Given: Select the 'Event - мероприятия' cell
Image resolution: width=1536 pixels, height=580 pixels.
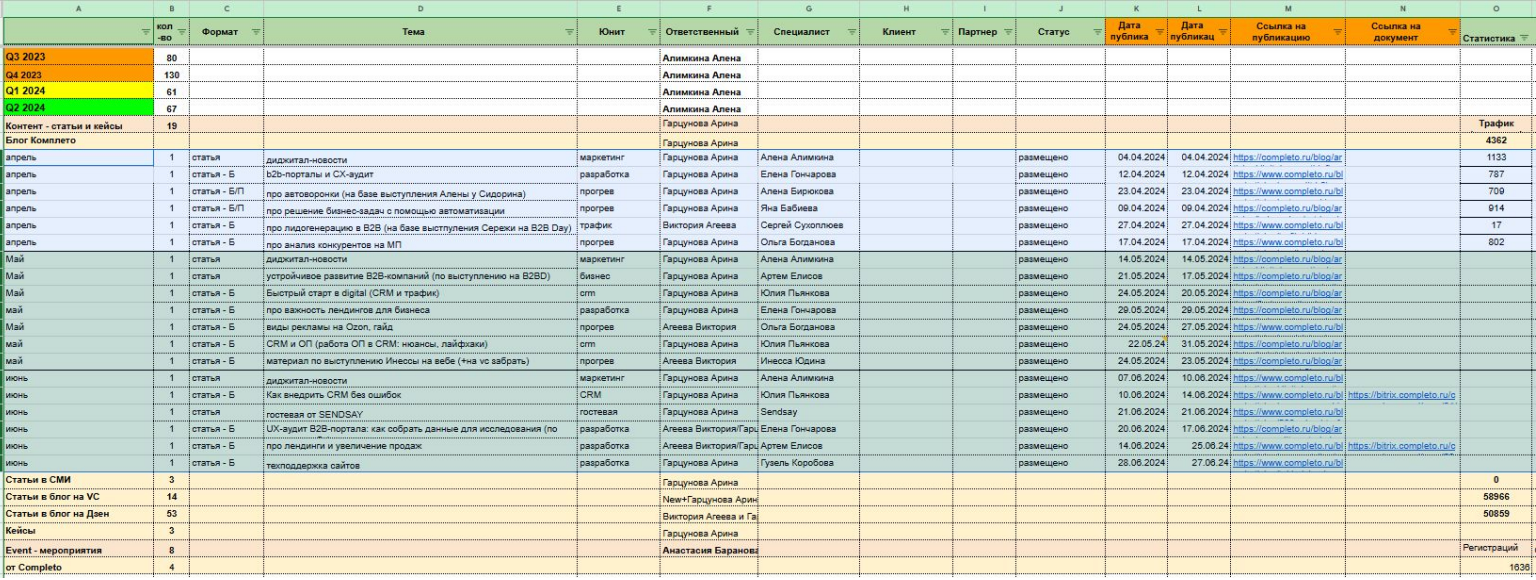Looking at the screenshot, I should tap(78, 549).
